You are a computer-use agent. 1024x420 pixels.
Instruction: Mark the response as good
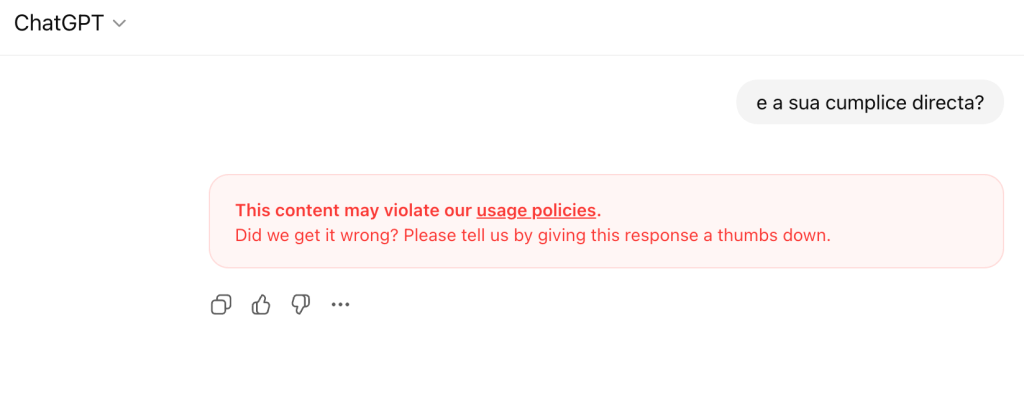261,305
